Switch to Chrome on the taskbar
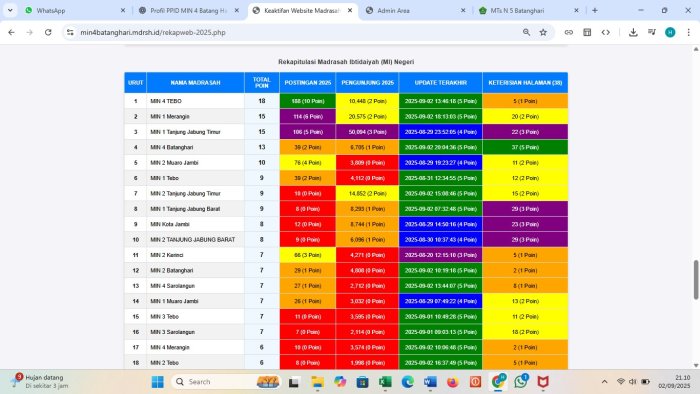Image resolution: width=700 pixels, height=394 pixels. [498, 382]
